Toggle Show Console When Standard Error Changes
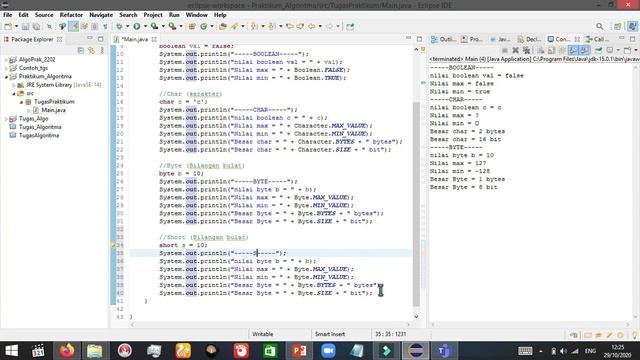This screenshot has height=360, width=640. (584, 50)
